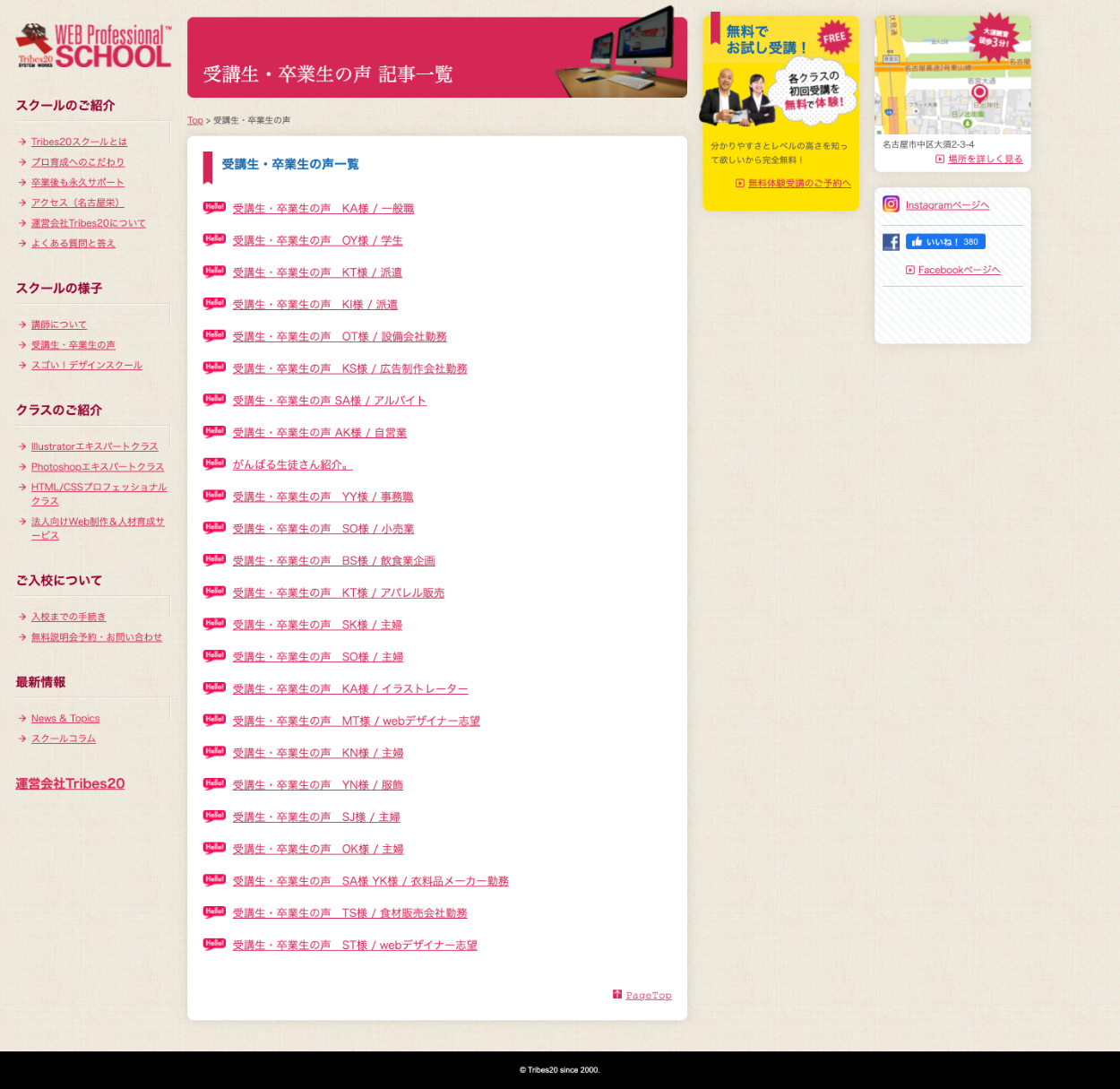Viewport: 1120px width, 1089px height.
Task: Open the Facebookページへ link
Action: point(959,270)
